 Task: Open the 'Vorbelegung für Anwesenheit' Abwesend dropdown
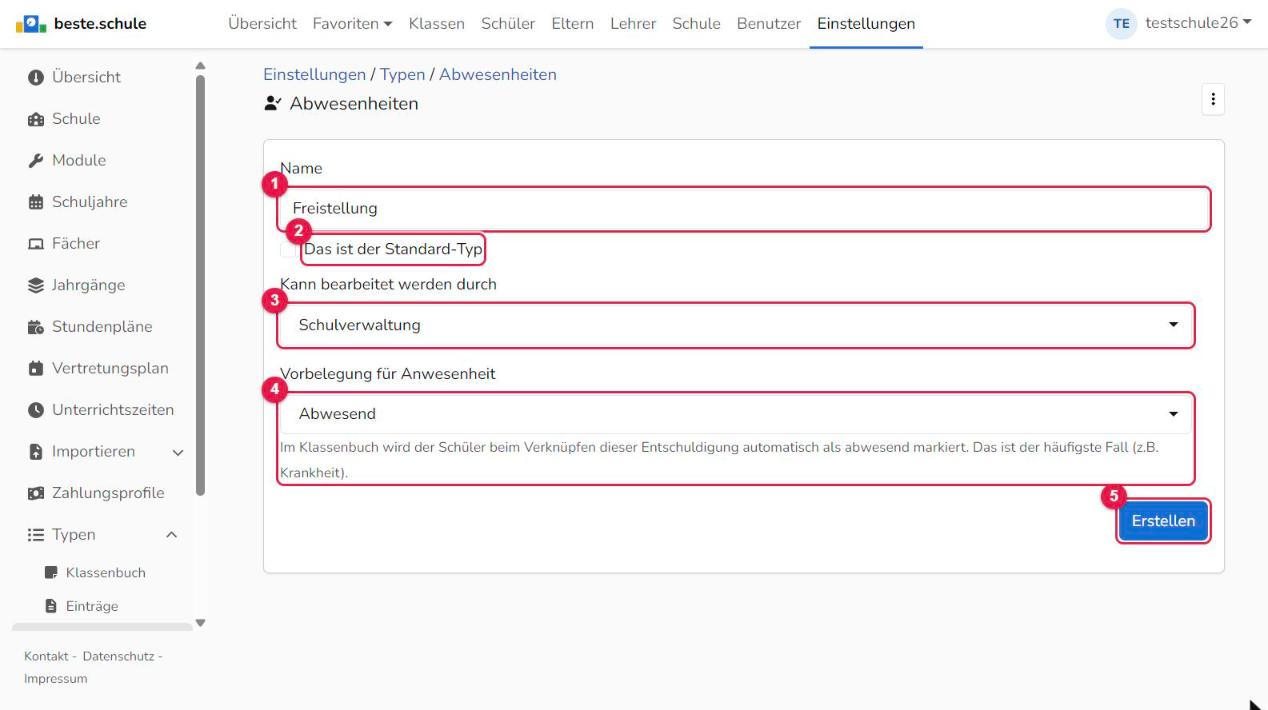coord(736,414)
